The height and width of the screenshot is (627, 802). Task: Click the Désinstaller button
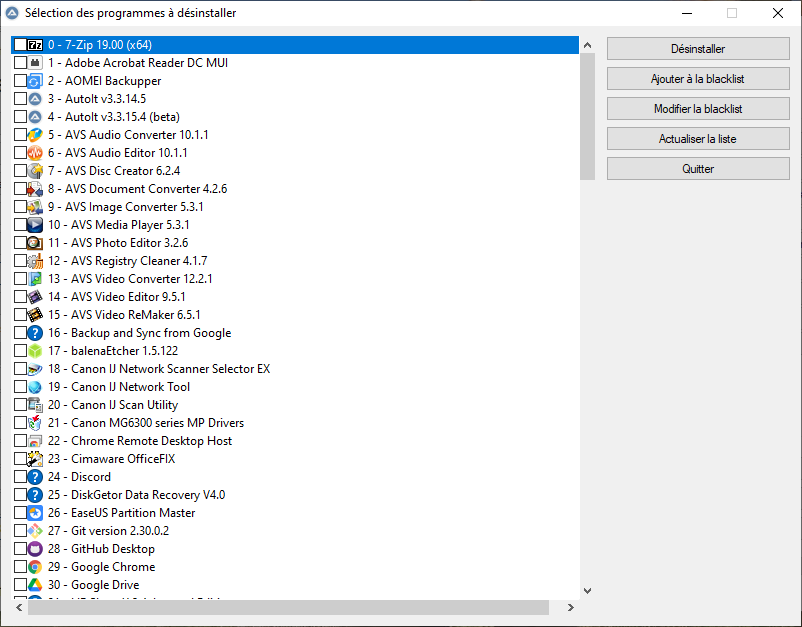pos(698,49)
